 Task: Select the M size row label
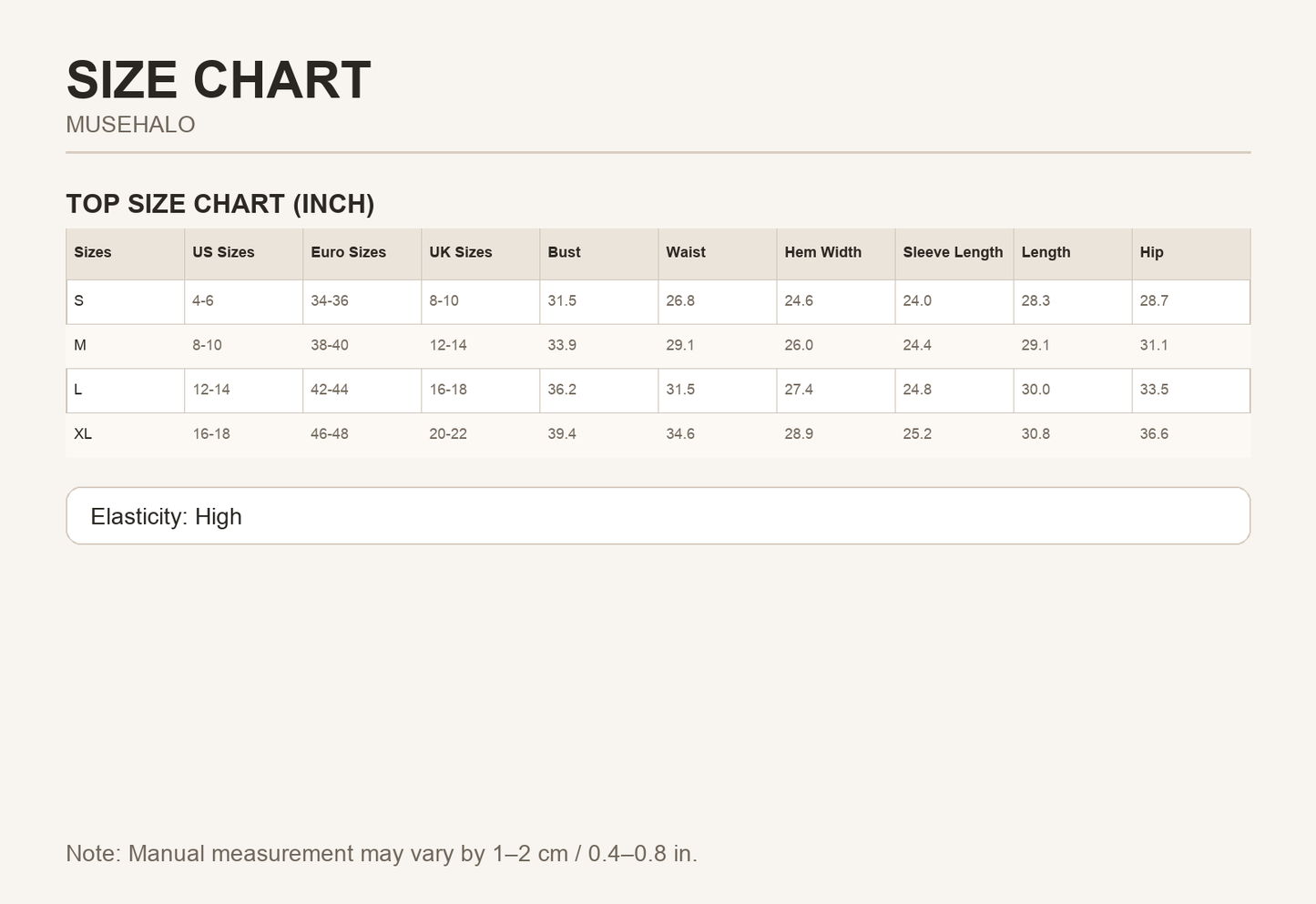point(79,345)
